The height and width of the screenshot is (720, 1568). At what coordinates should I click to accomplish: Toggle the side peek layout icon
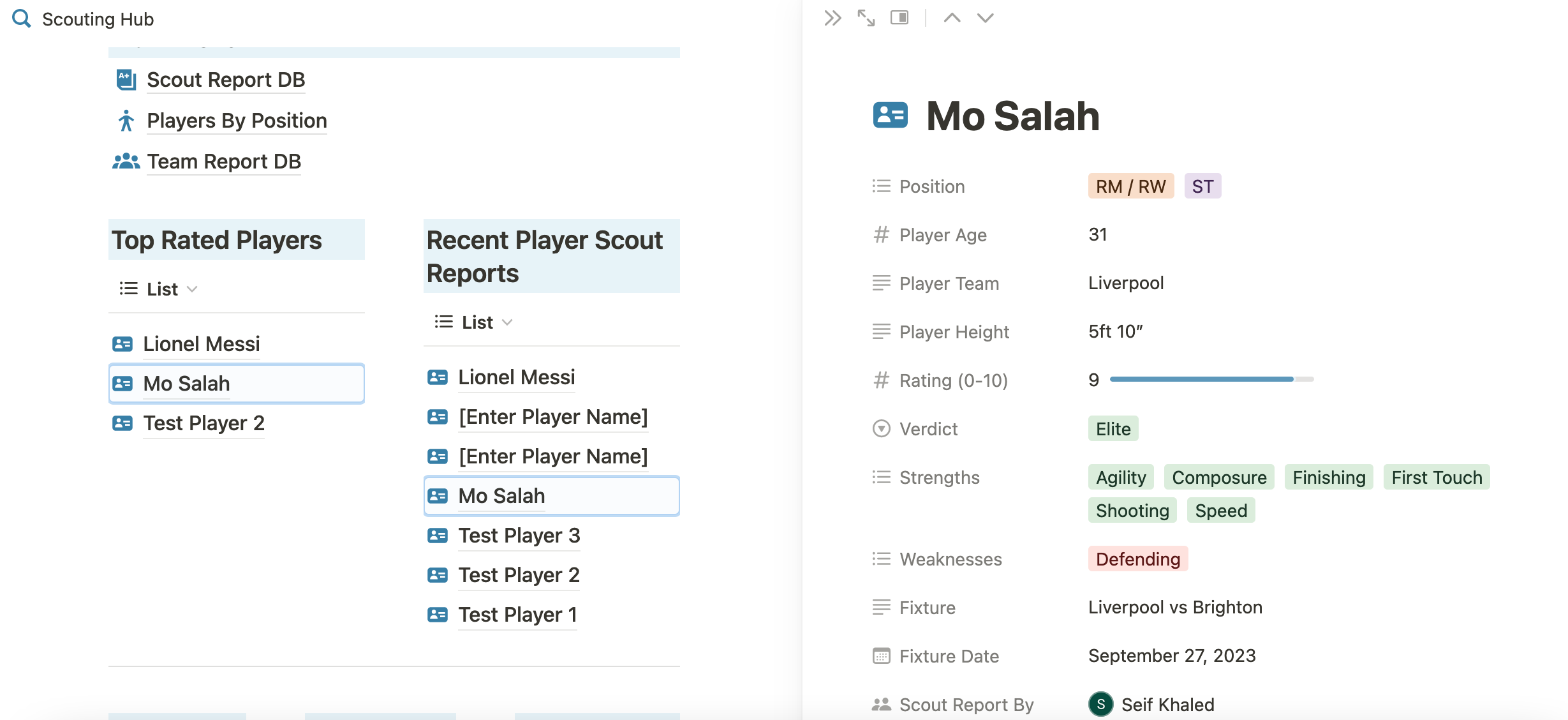899,18
